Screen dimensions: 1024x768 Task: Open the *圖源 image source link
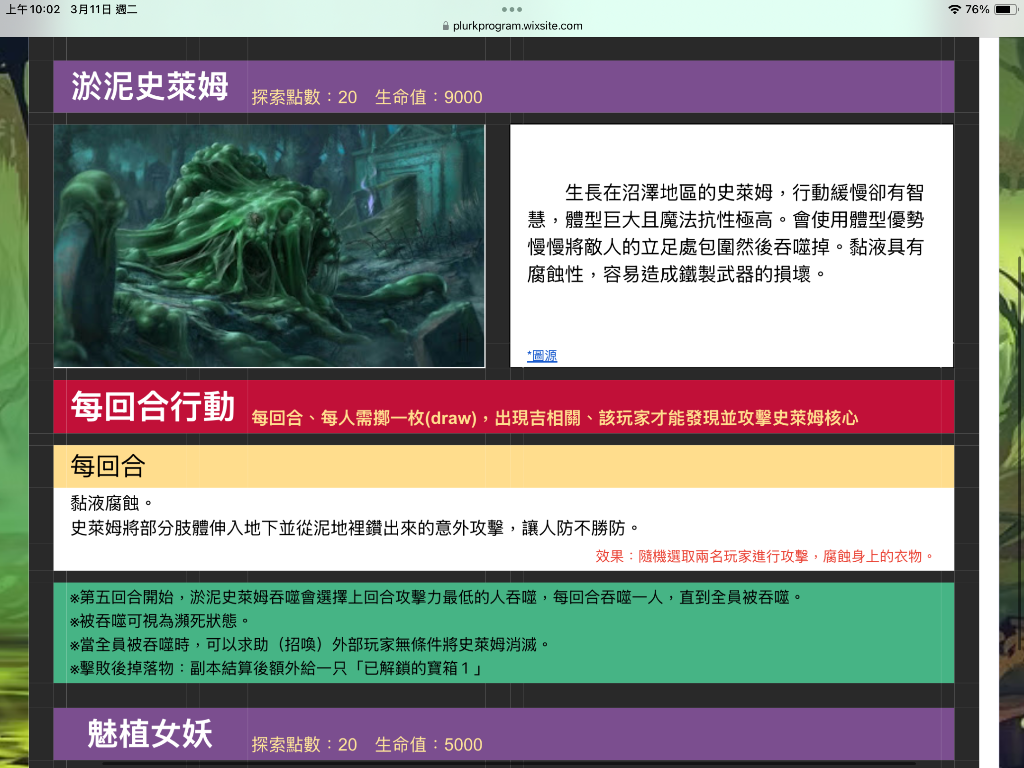tap(542, 355)
